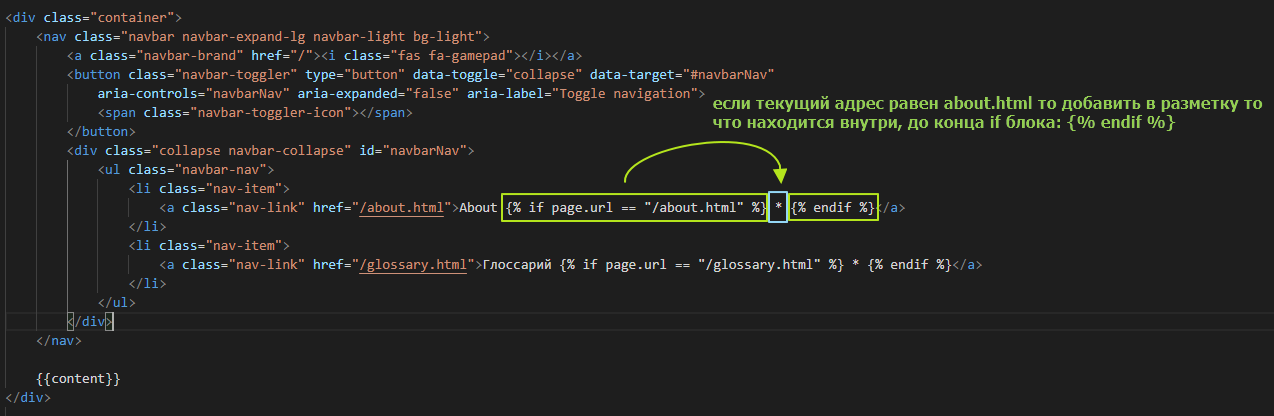Image resolution: width=1274 pixels, height=416 pixels.
Task: Click the closing button tag
Action: pos(100,132)
